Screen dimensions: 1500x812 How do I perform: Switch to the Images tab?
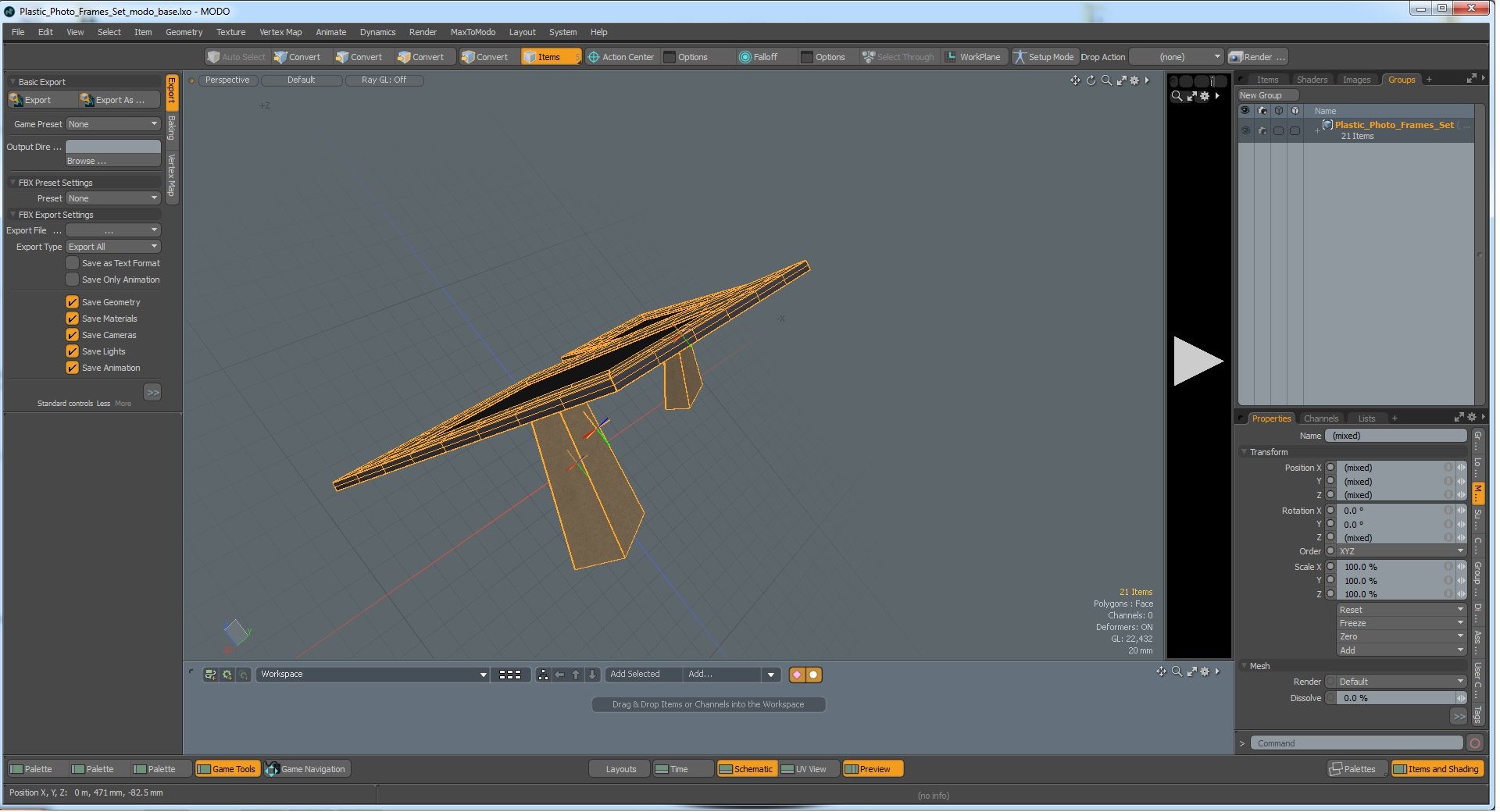pyautogui.click(x=1356, y=80)
